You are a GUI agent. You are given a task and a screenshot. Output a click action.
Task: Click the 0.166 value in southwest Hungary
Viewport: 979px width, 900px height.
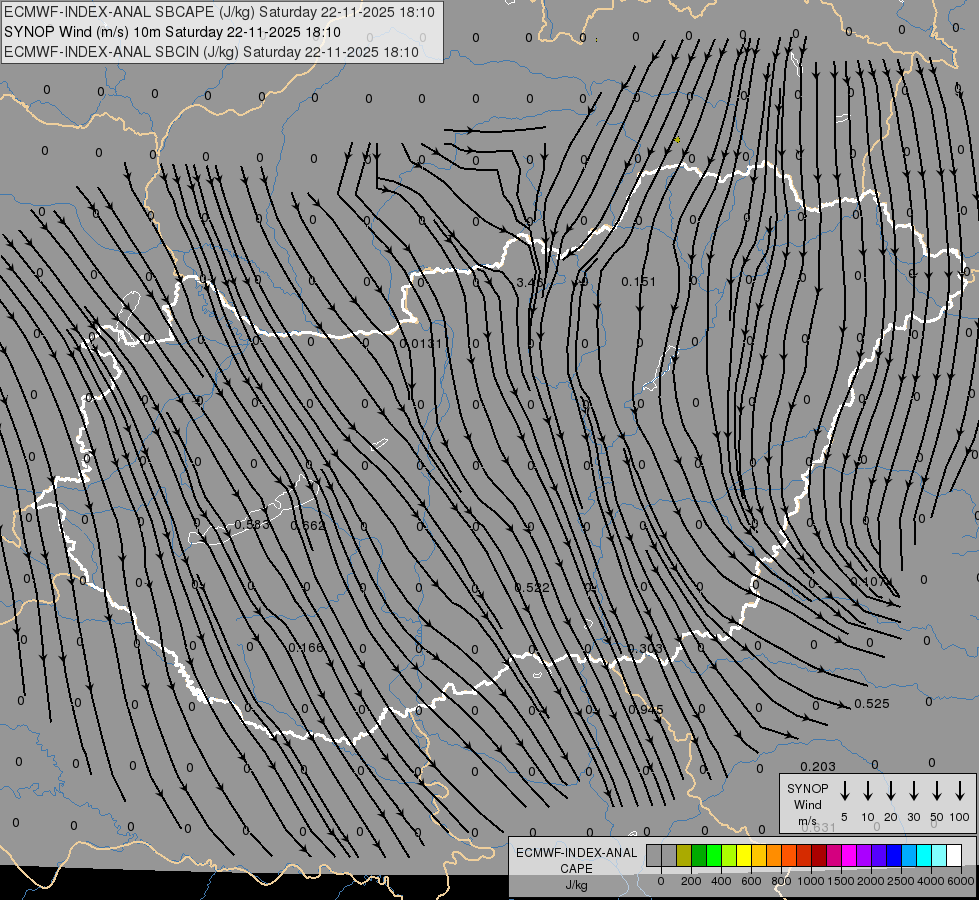click(306, 648)
